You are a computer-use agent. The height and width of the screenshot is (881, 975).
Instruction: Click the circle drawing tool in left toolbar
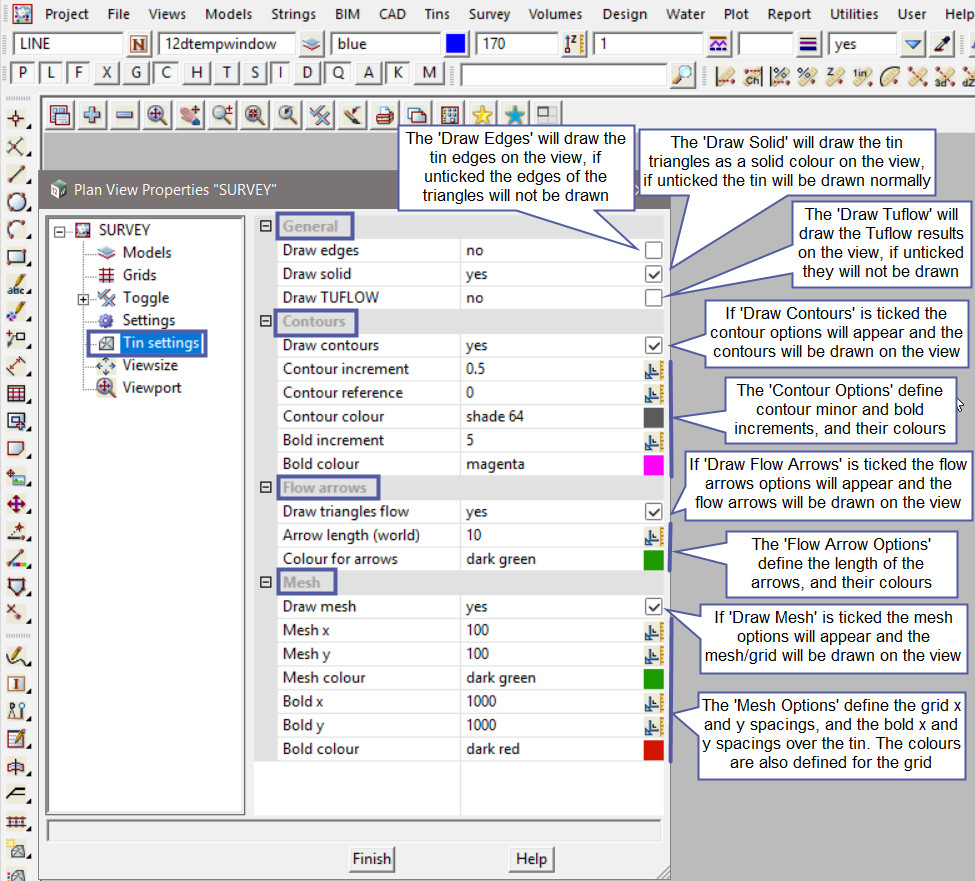click(x=16, y=202)
